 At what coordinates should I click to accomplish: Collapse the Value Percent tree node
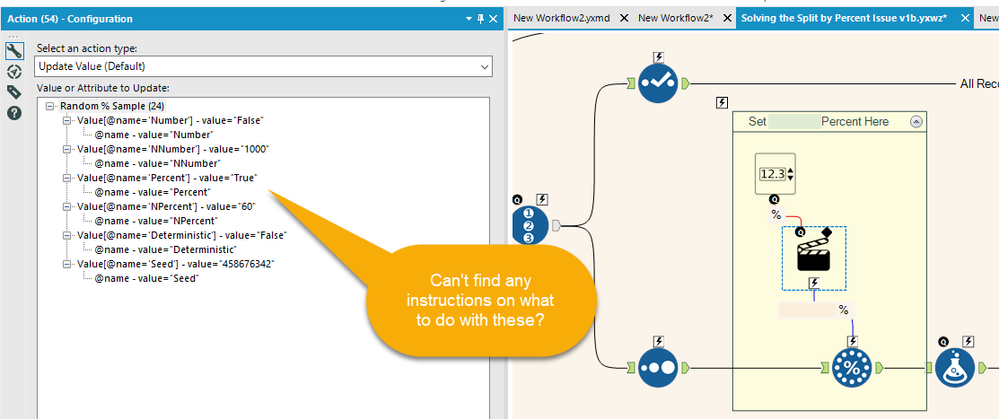(67, 178)
